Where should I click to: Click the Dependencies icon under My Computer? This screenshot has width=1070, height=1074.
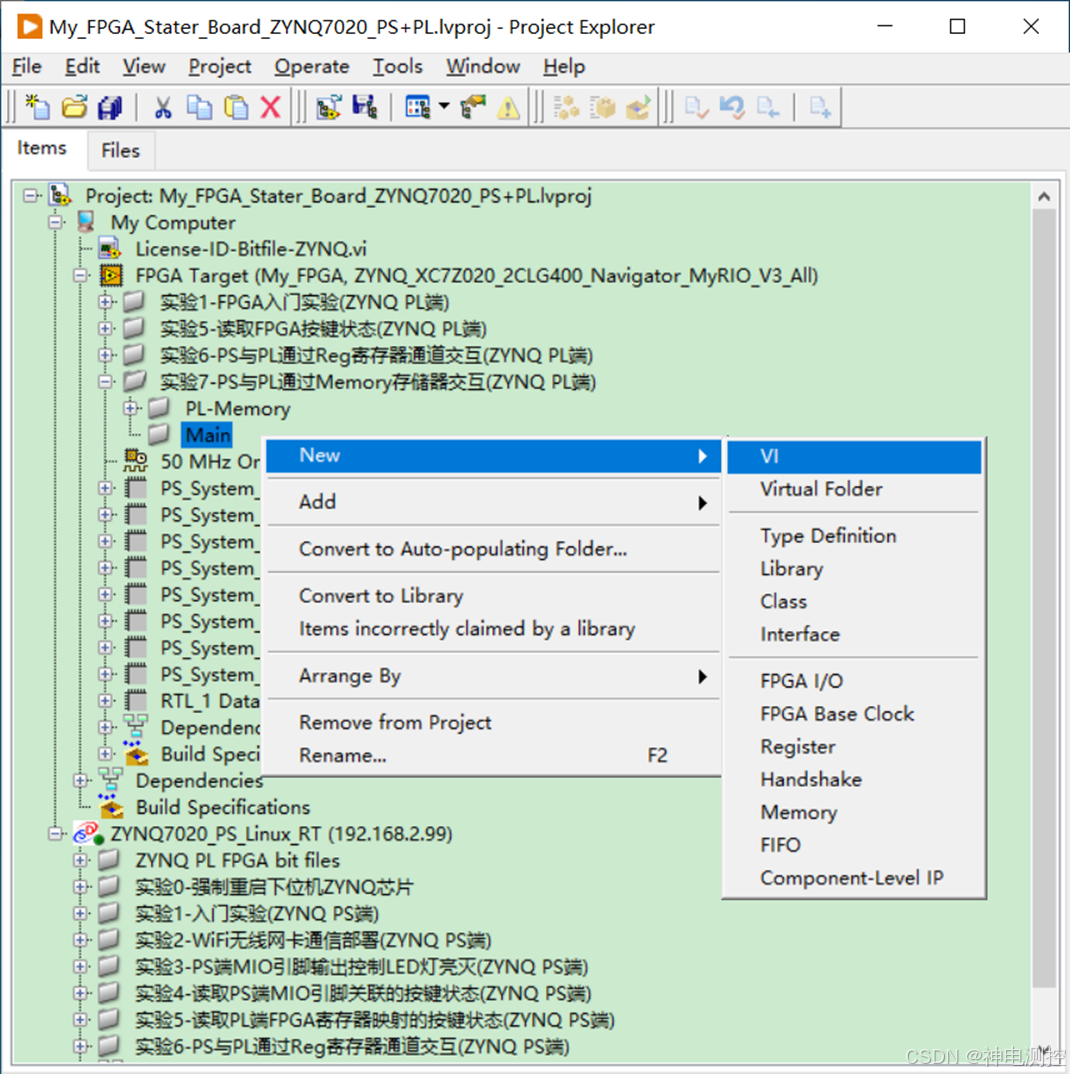pos(110,779)
